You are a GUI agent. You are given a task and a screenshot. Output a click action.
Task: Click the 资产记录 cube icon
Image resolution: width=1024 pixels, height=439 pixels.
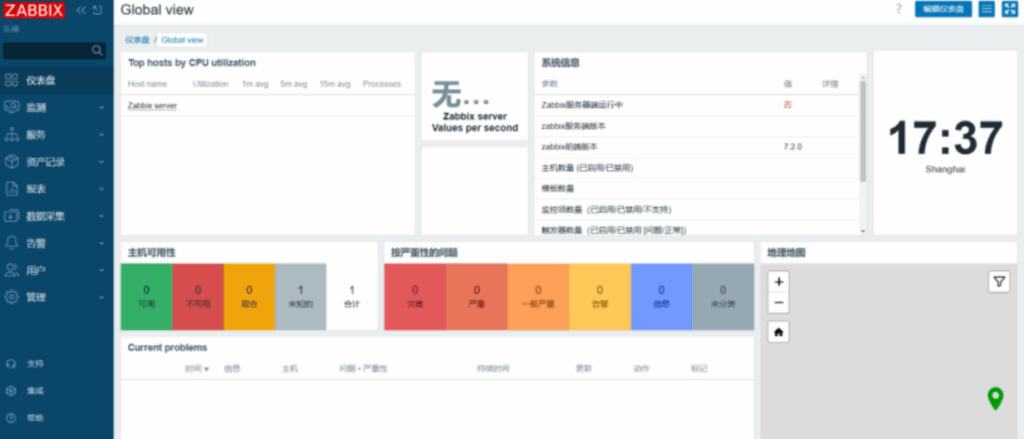coord(11,161)
